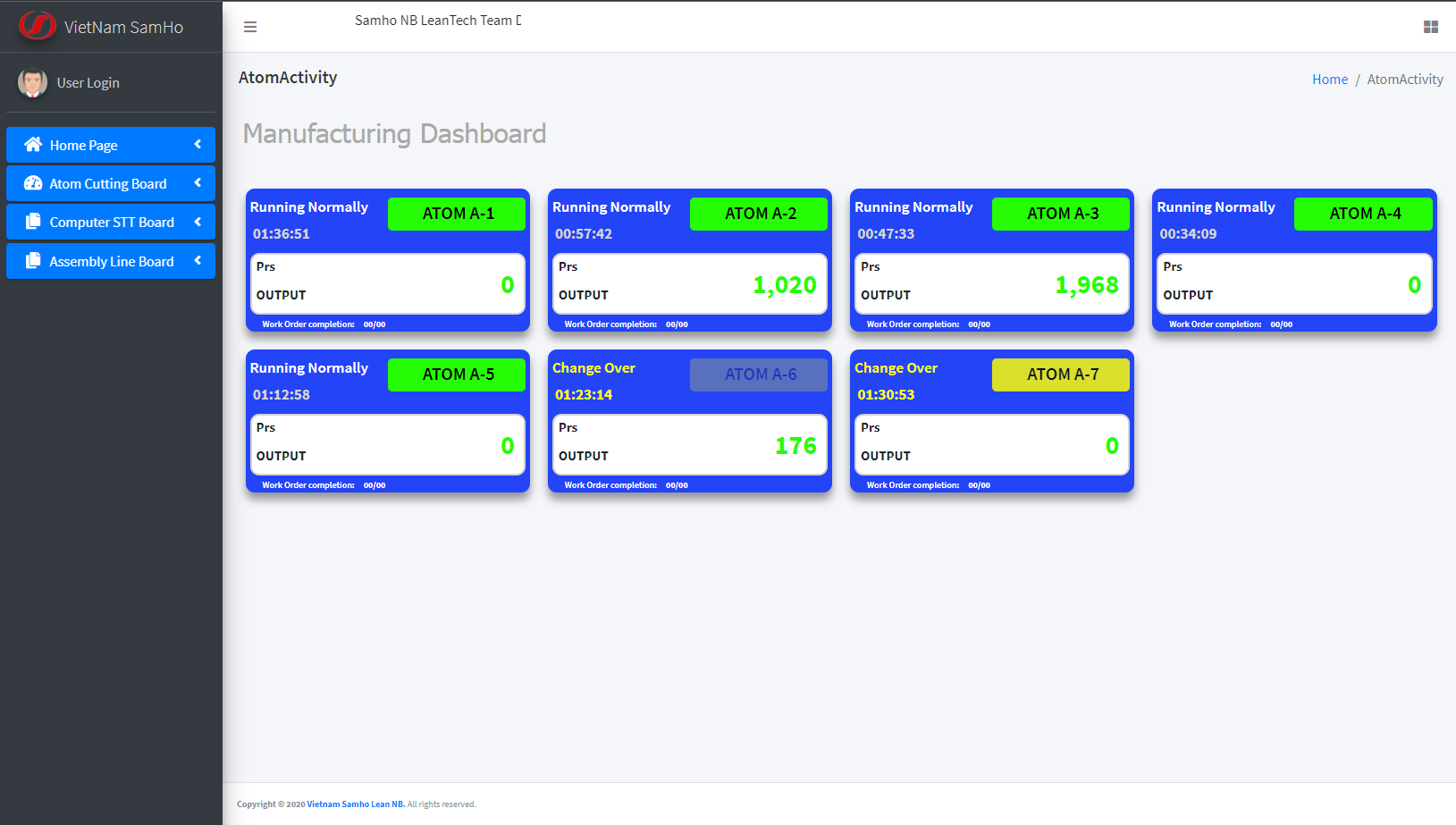Viewport: 1456px width, 825px height.
Task: Expand the Home Page chevron arrow
Action: click(x=198, y=144)
